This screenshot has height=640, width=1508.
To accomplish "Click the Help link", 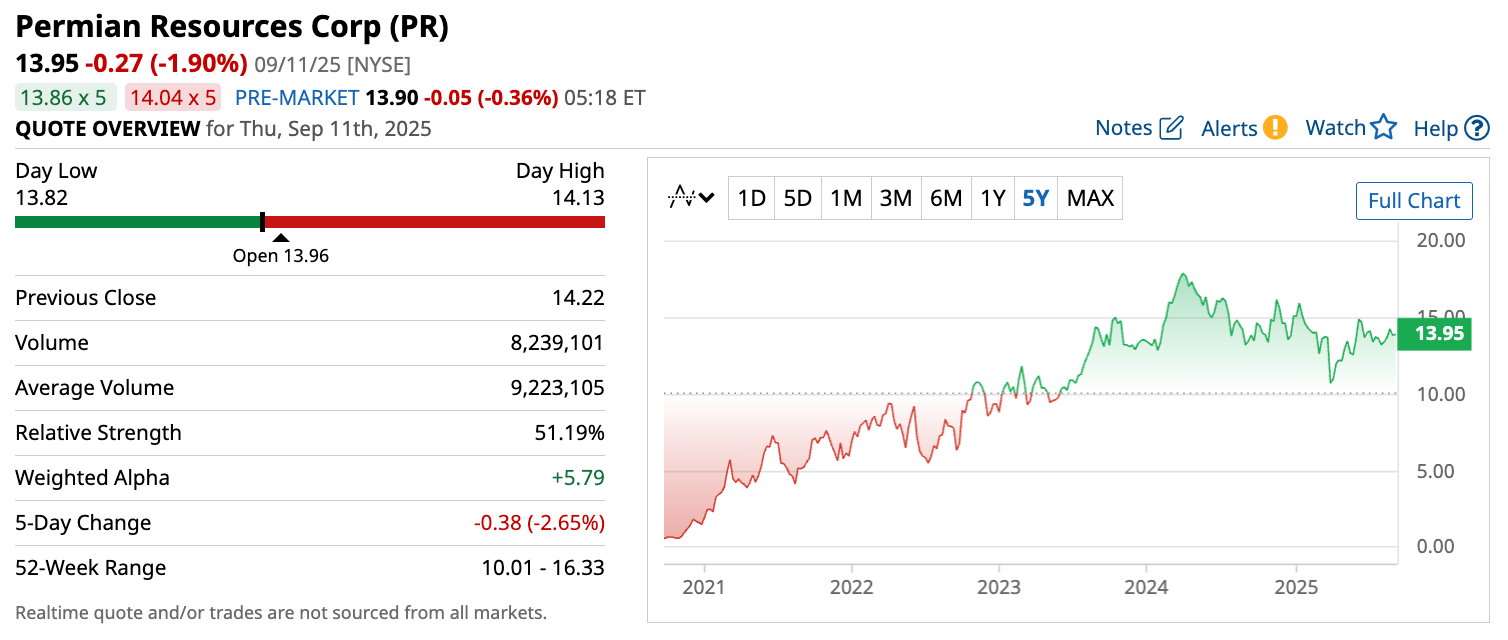I will (1436, 128).
